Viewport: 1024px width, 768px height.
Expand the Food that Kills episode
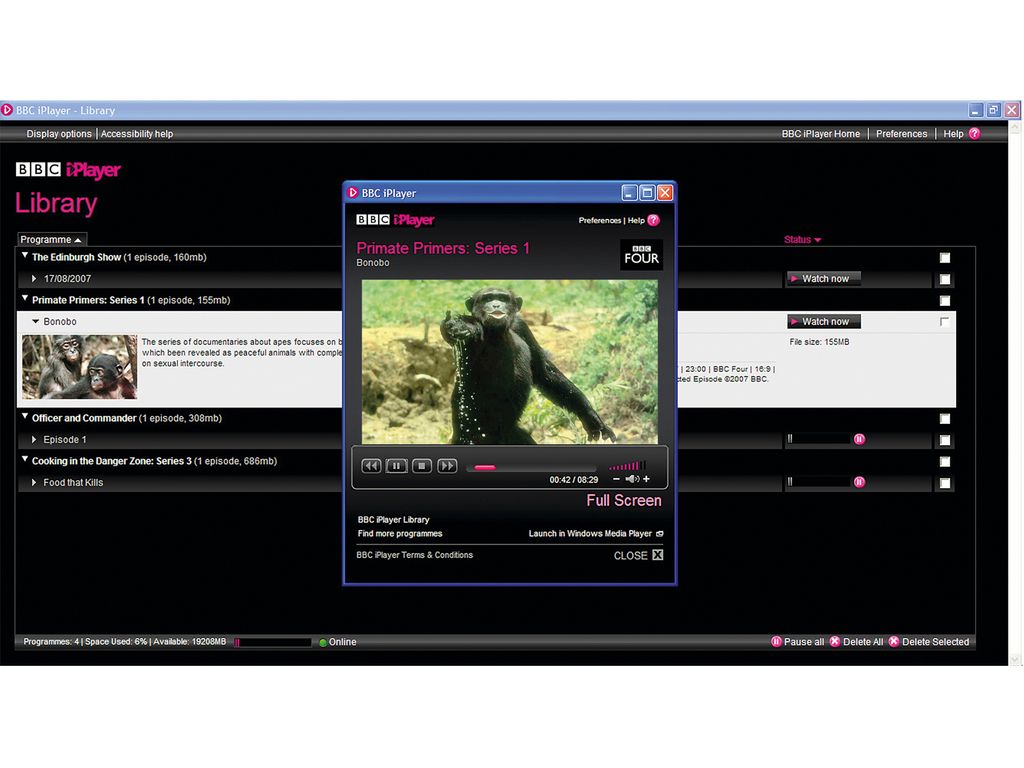pos(33,482)
